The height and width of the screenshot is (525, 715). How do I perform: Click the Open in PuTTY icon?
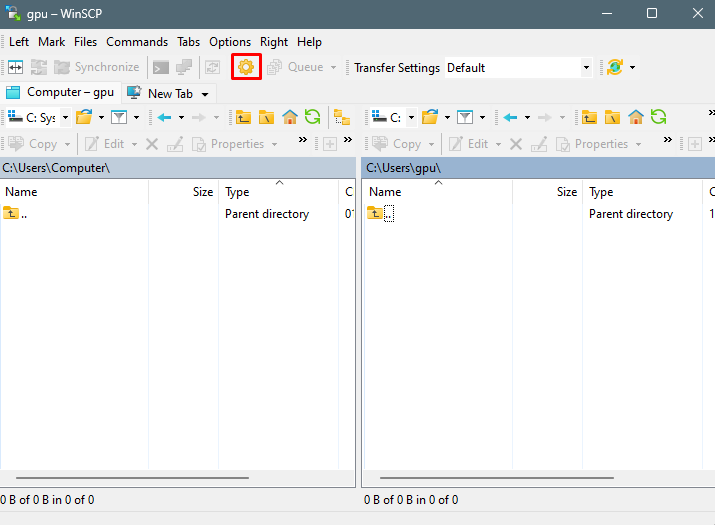[x=184, y=67]
